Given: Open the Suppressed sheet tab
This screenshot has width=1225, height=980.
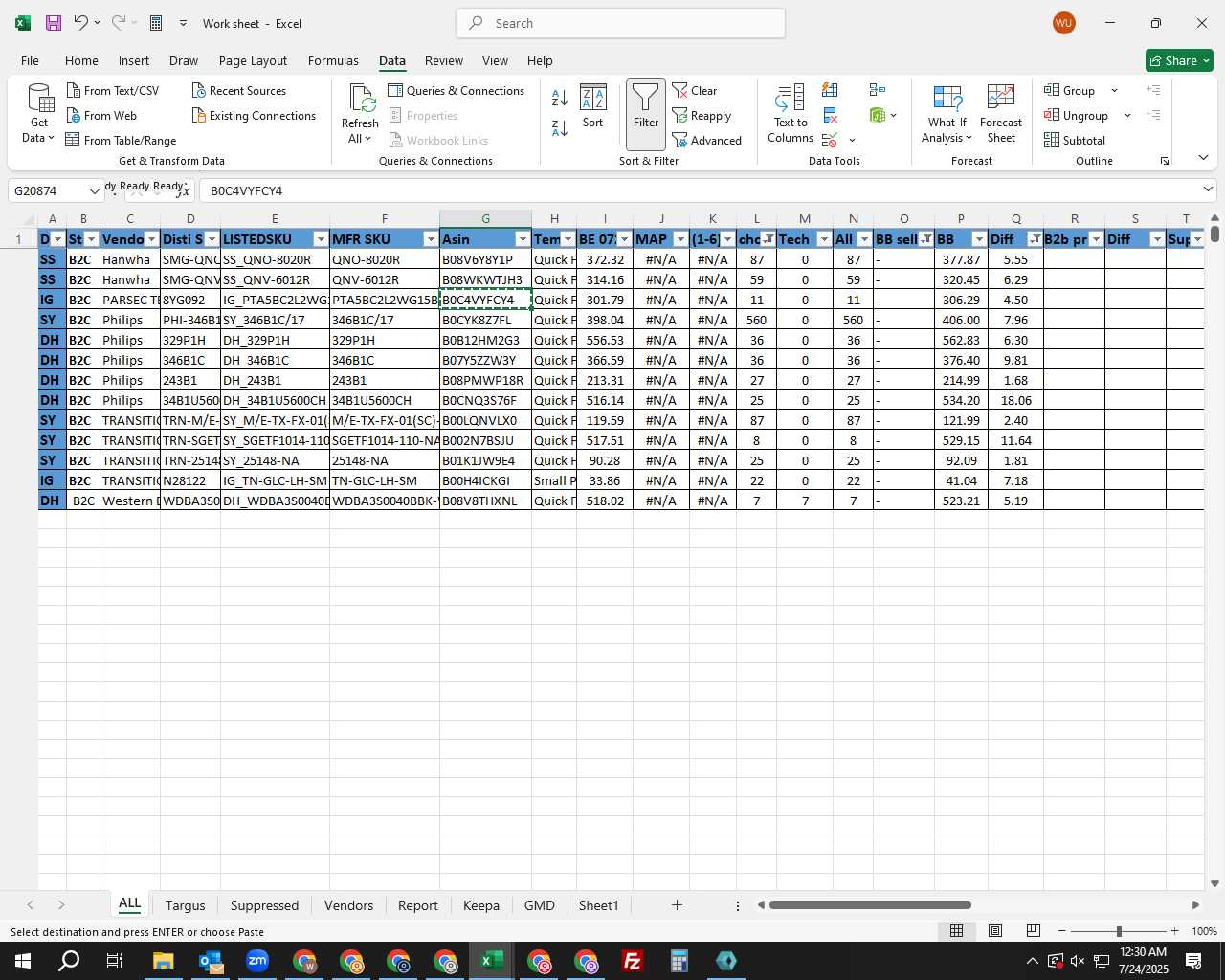Looking at the screenshot, I should coord(264,905).
